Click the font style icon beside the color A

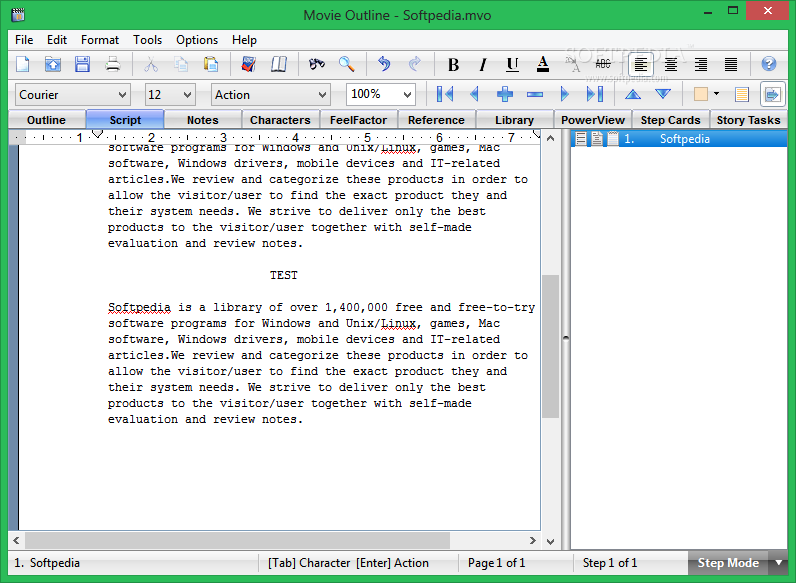573,64
